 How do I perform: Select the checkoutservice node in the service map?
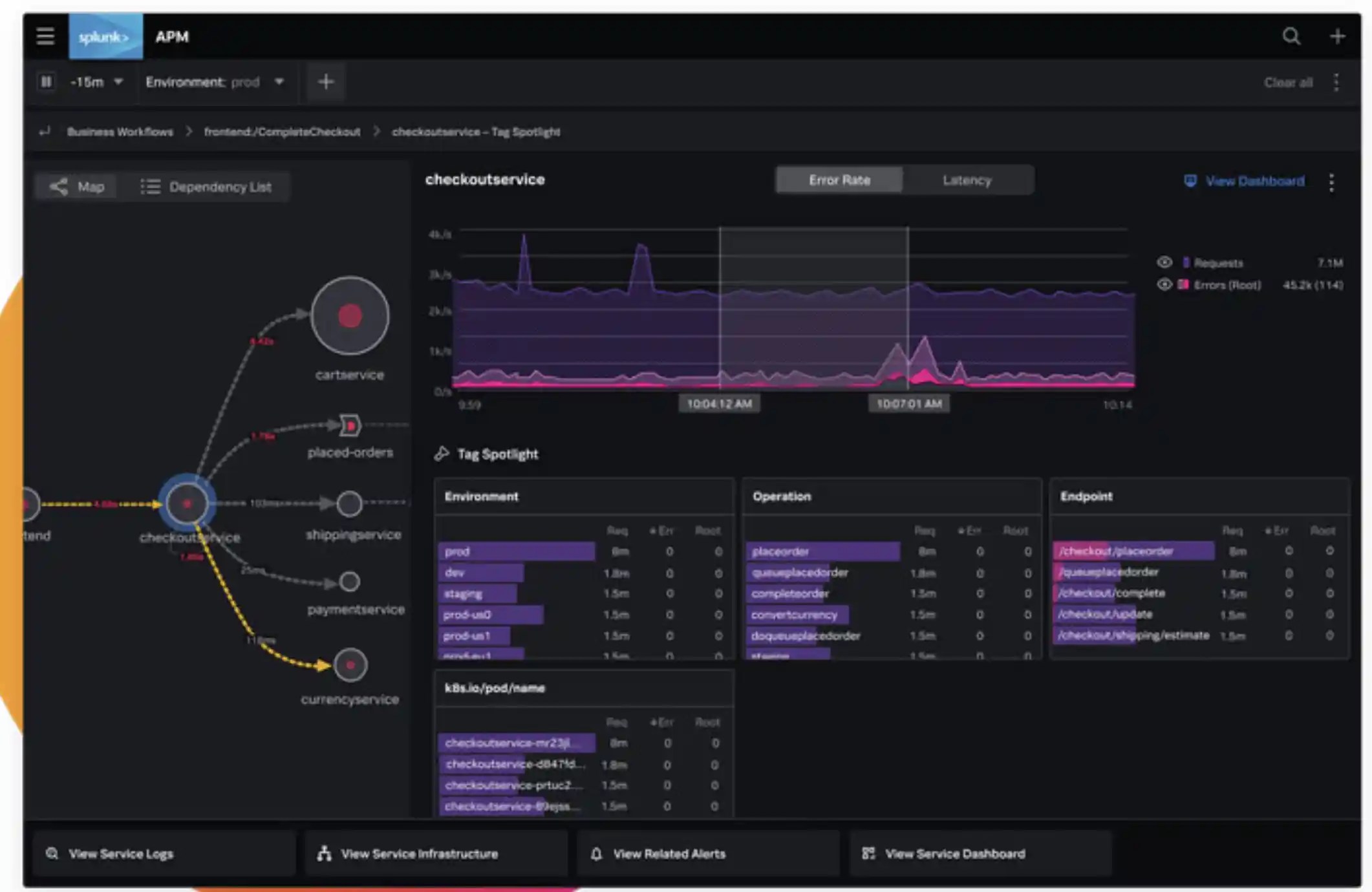coord(188,503)
